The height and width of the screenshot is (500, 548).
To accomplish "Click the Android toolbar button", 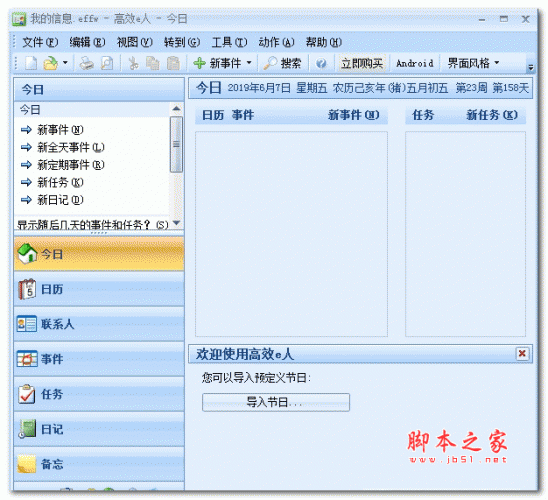I will (x=414, y=63).
